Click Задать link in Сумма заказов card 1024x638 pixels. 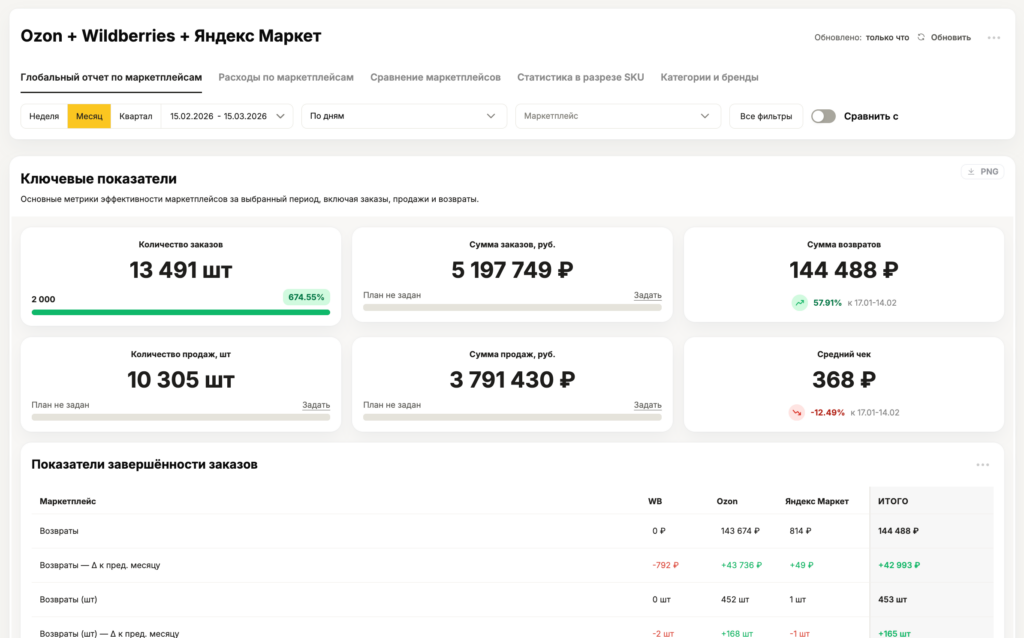pyautogui.click(x=647, y=295)
